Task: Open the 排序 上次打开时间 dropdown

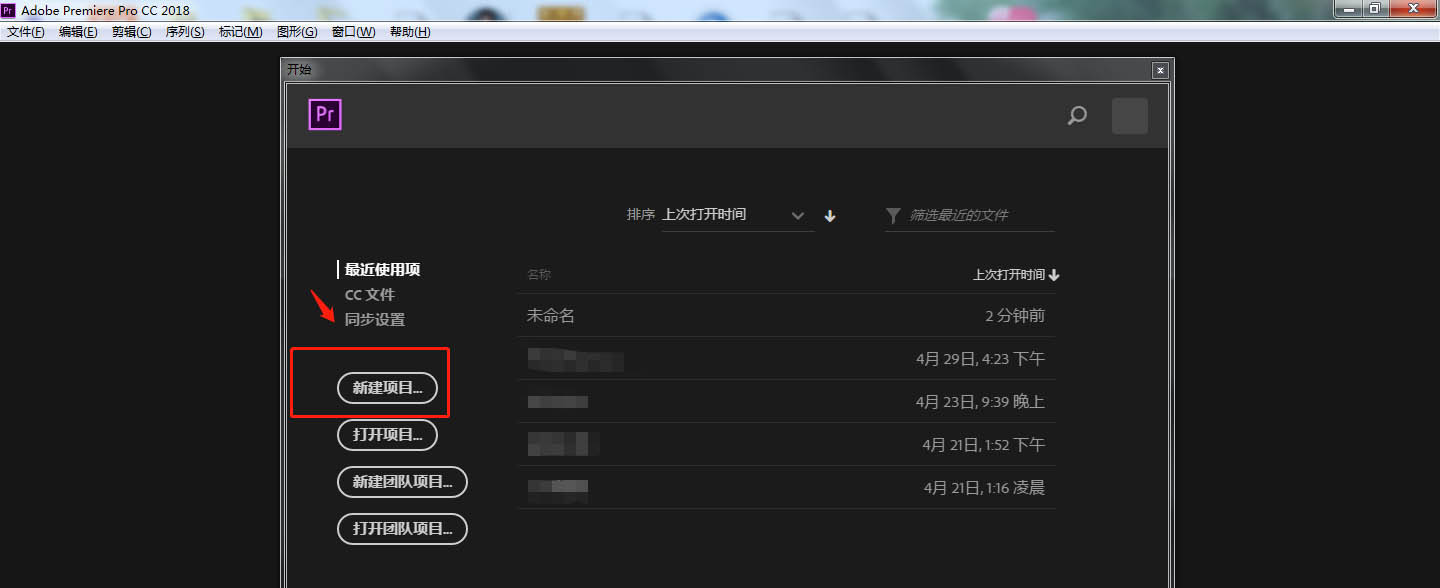Action: (x=737, y=215)
